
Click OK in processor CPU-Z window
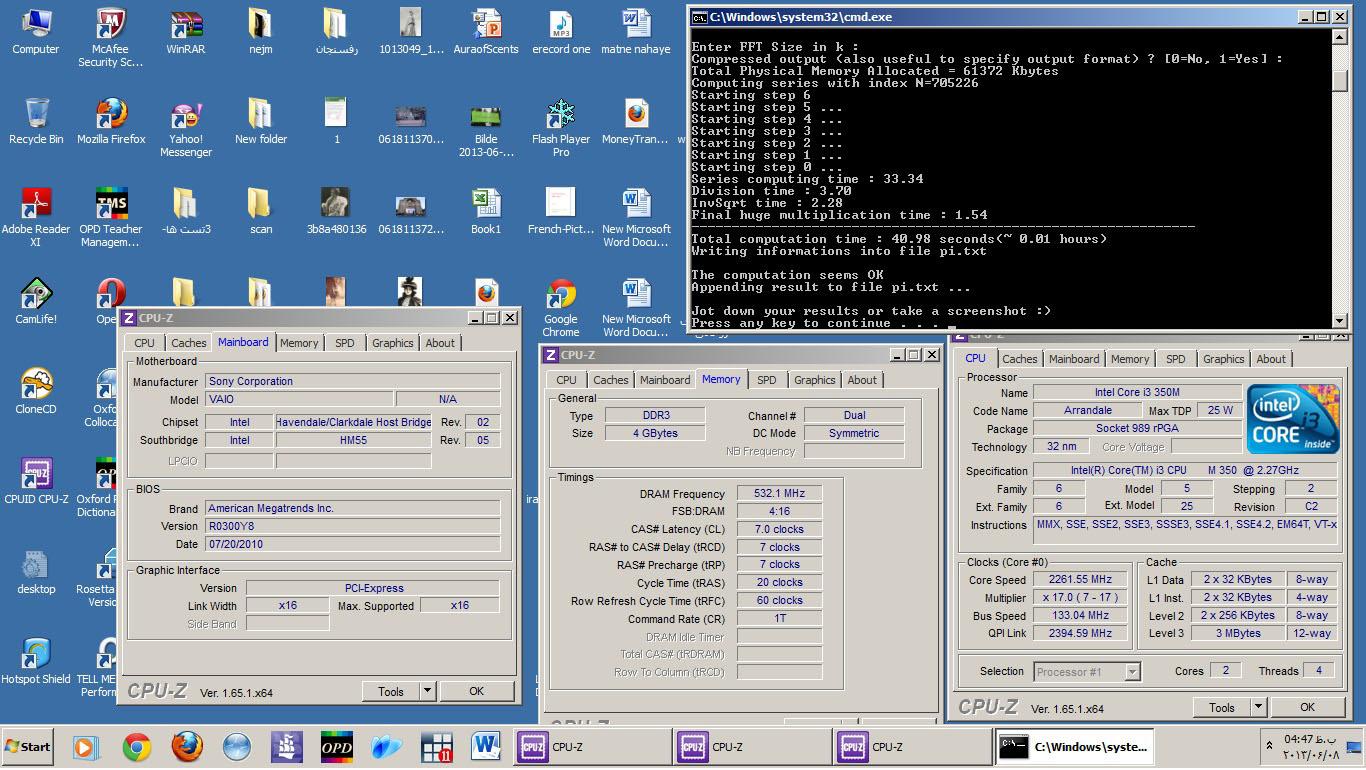(x=1307, y=707)
